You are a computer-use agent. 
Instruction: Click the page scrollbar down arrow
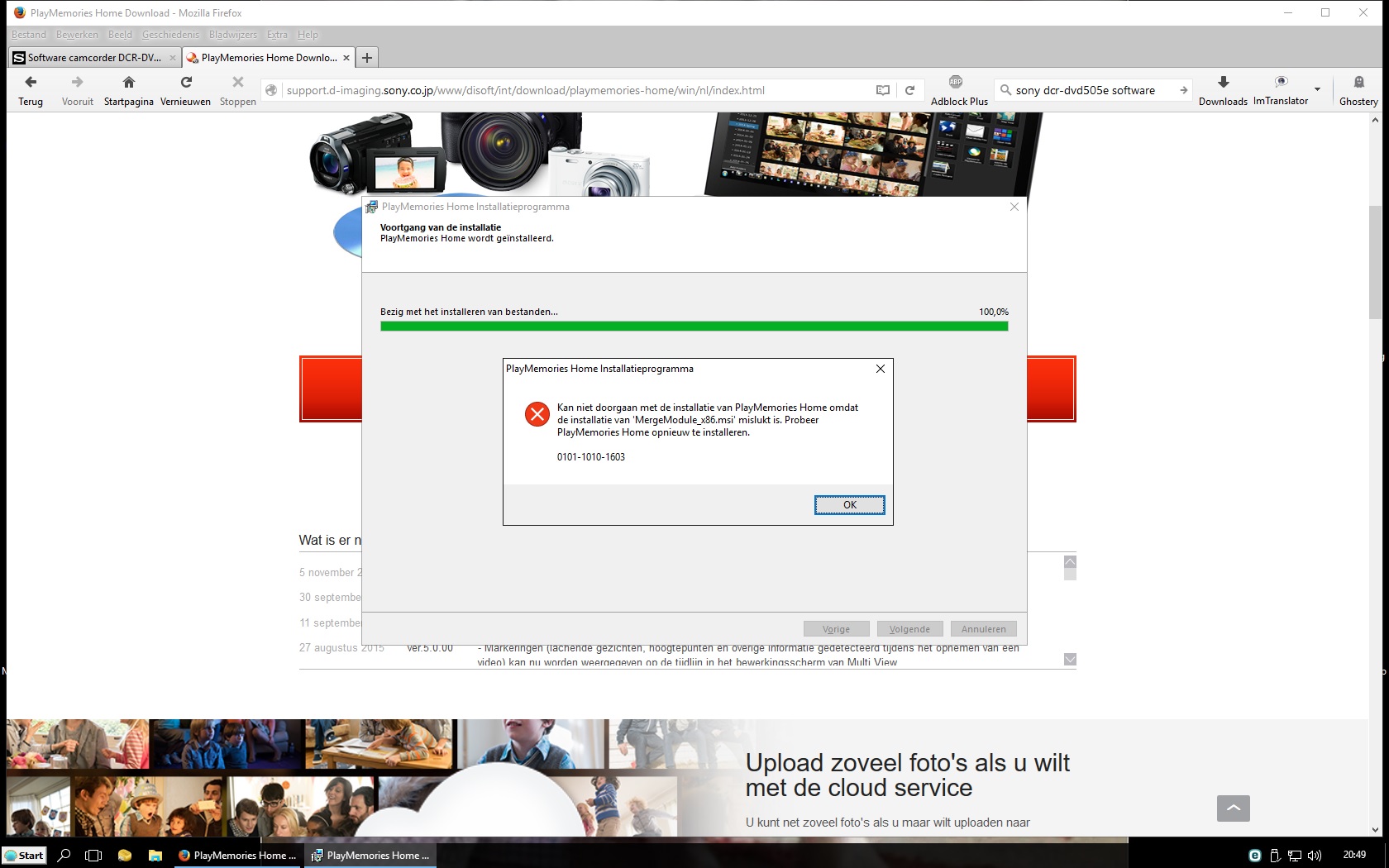(1375, 829)
